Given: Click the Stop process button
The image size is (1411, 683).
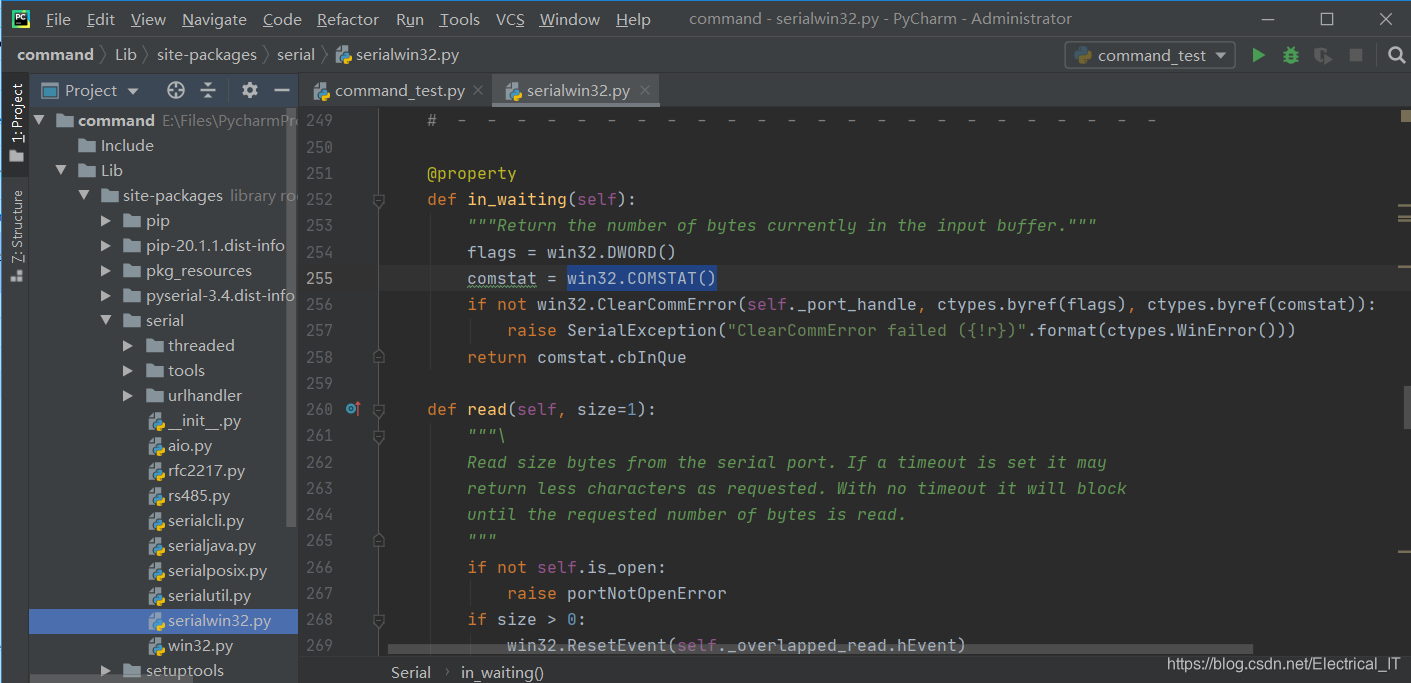Looking at the screenshot, I should coord(1356,56).
